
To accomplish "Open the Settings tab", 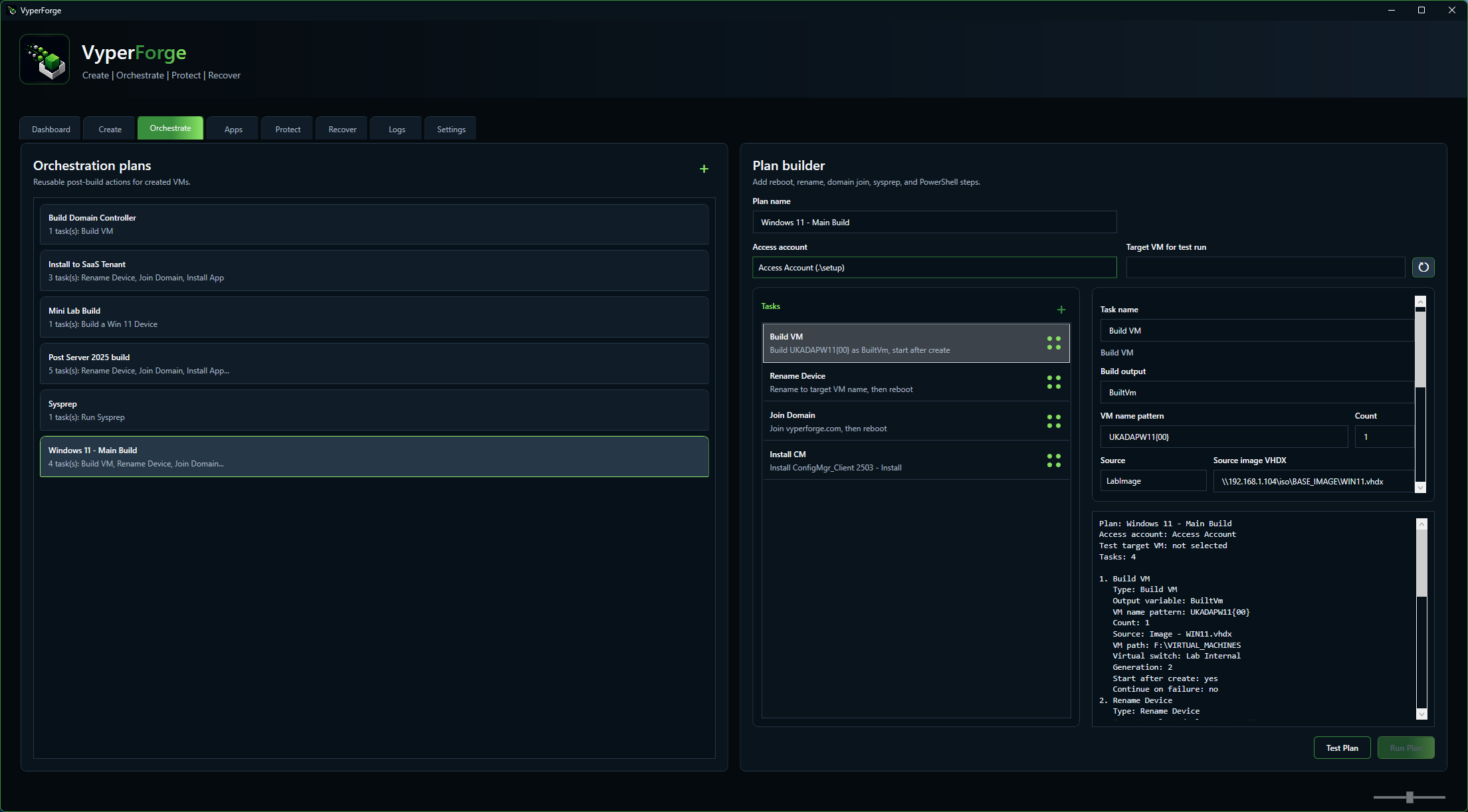I will point(451,129).
